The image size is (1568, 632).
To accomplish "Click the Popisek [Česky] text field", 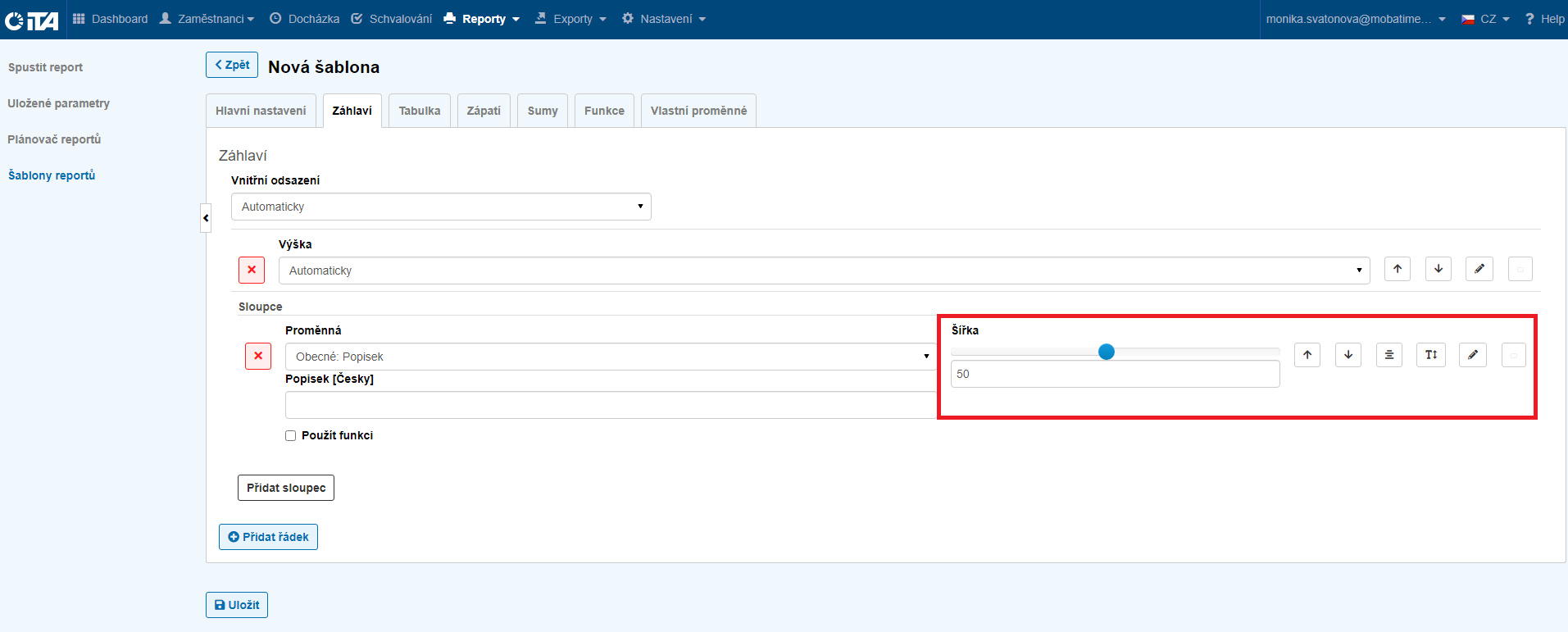I will click(611, 405).
